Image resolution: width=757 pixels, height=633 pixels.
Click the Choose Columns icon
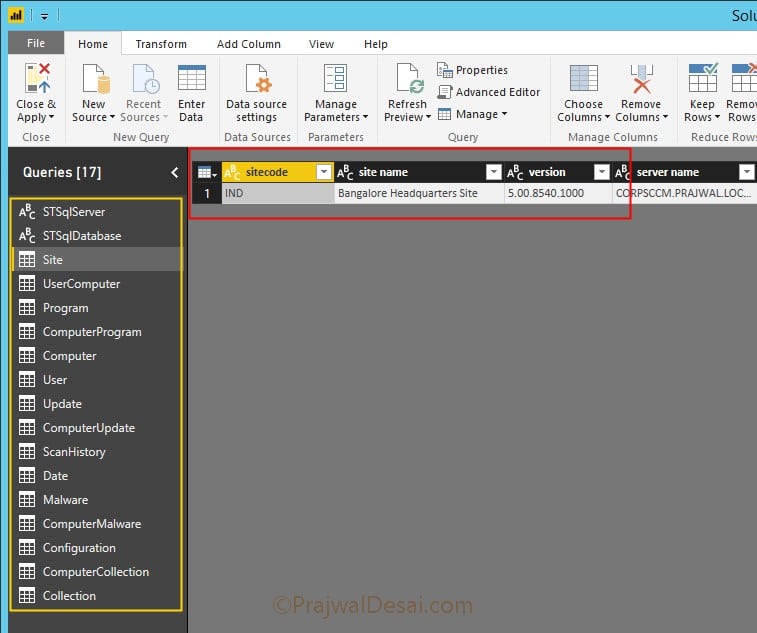coord(583,78)
